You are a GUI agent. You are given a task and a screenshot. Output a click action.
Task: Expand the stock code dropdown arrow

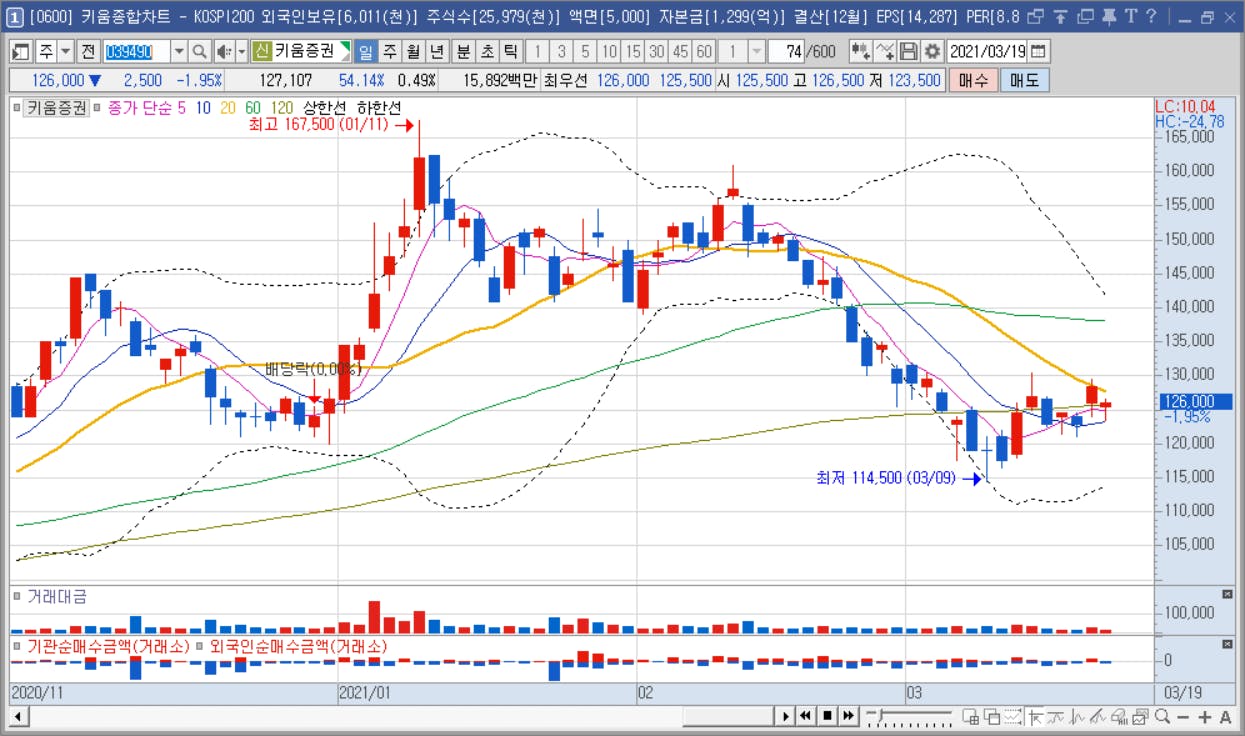pos(178,51)
